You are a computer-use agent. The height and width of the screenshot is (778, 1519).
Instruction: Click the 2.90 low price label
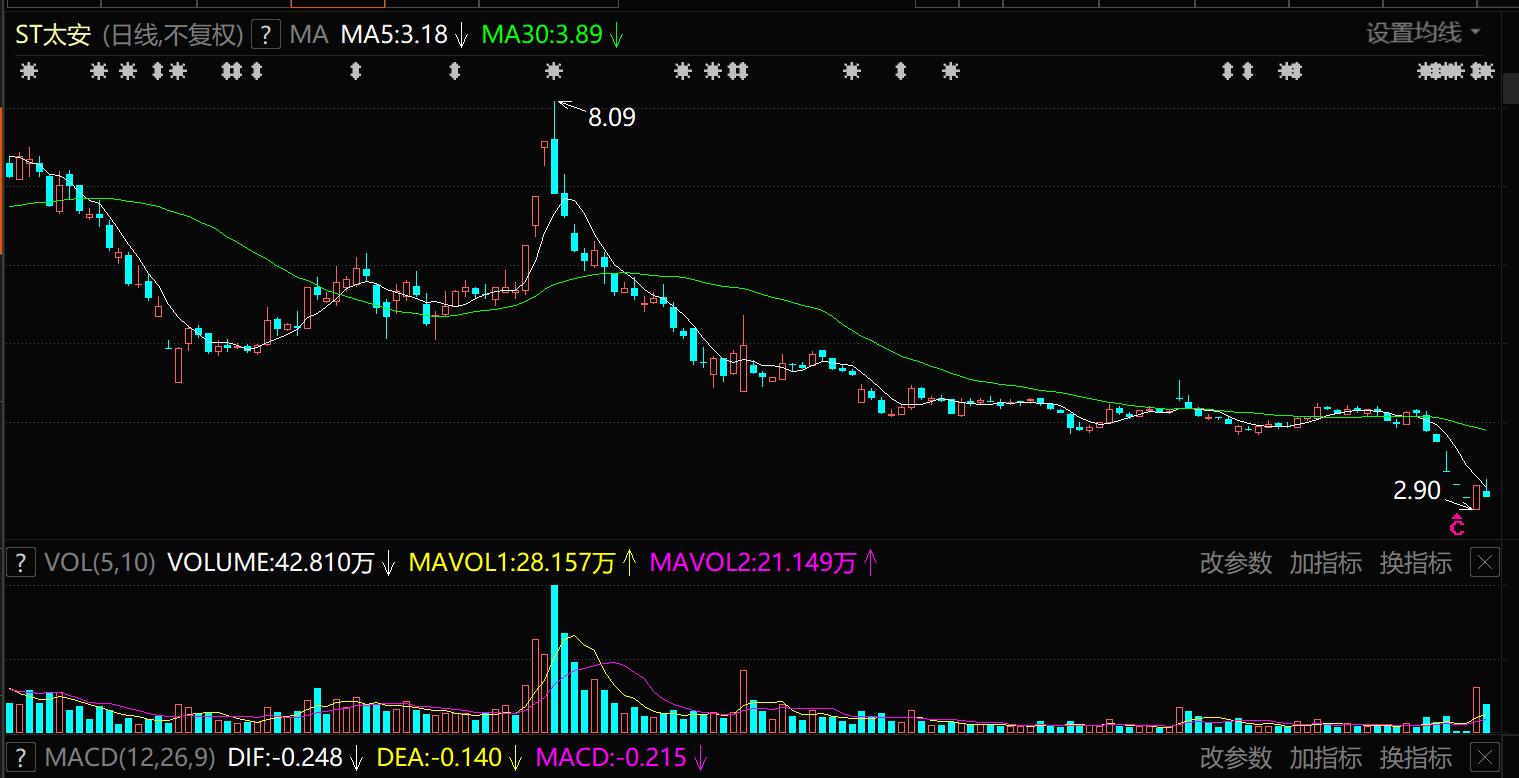coord(1417,490)
